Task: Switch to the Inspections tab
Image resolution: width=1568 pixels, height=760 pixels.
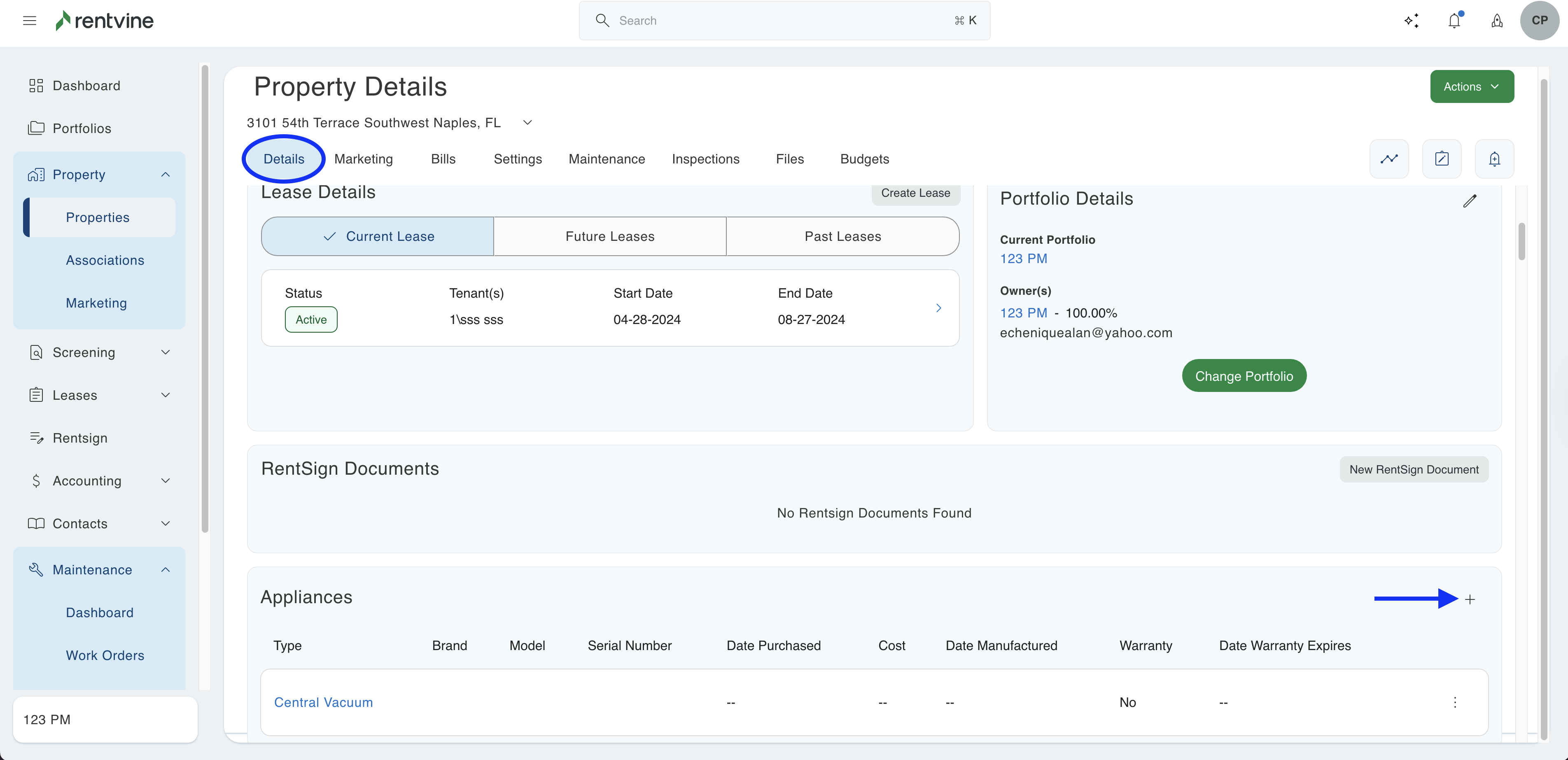Action: (x=705, y=159)
